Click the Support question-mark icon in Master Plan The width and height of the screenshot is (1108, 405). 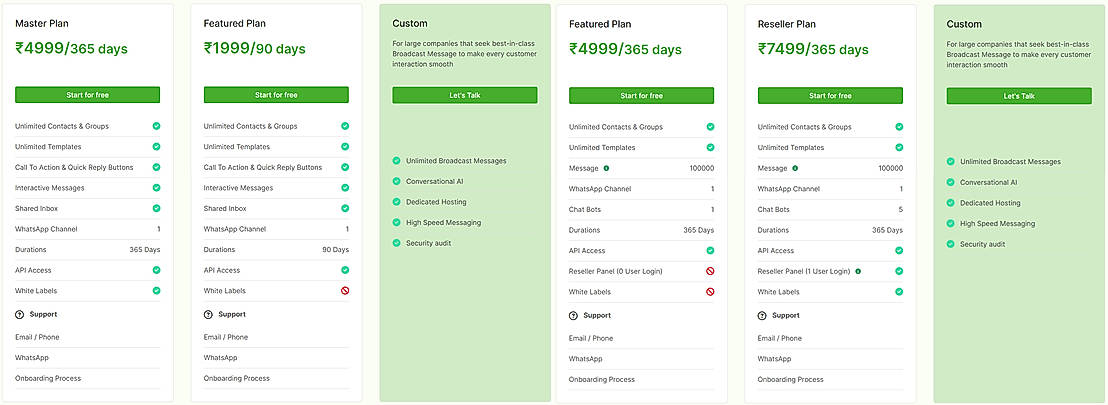pos(20,314)
